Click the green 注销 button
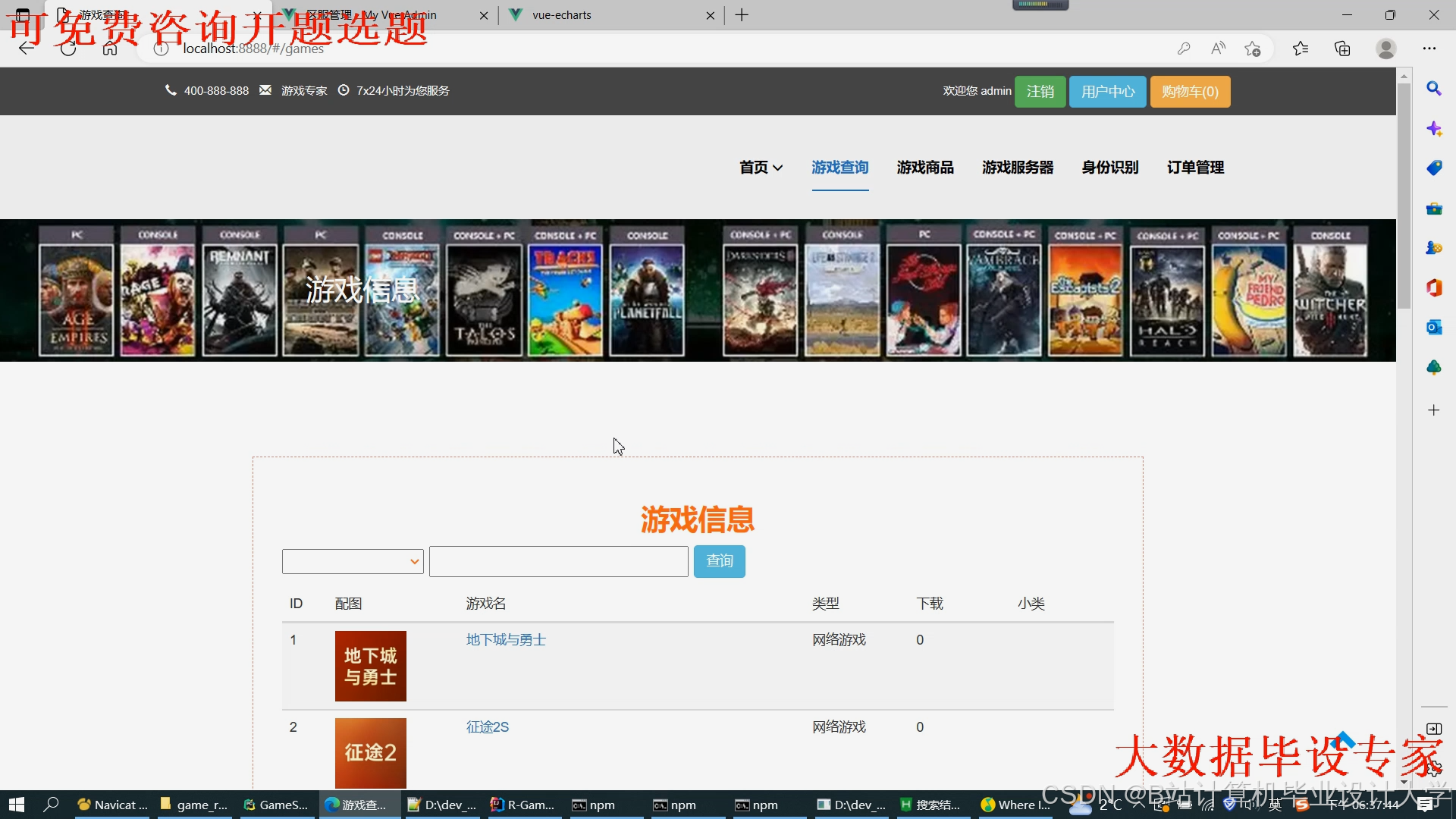 point(1040,92)
